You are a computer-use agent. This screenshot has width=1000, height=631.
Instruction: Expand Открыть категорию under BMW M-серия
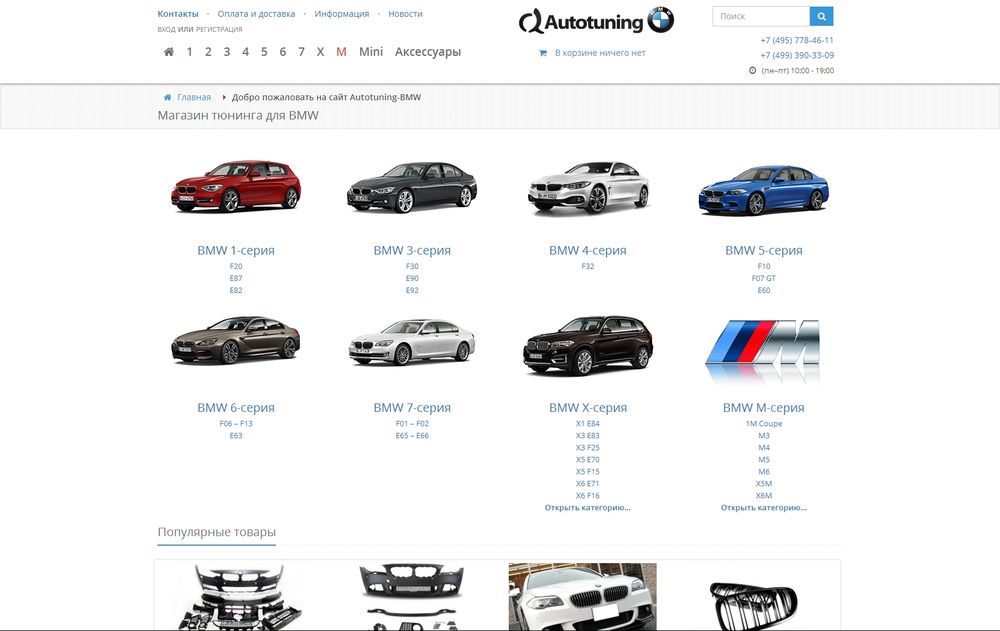point(764,508)
